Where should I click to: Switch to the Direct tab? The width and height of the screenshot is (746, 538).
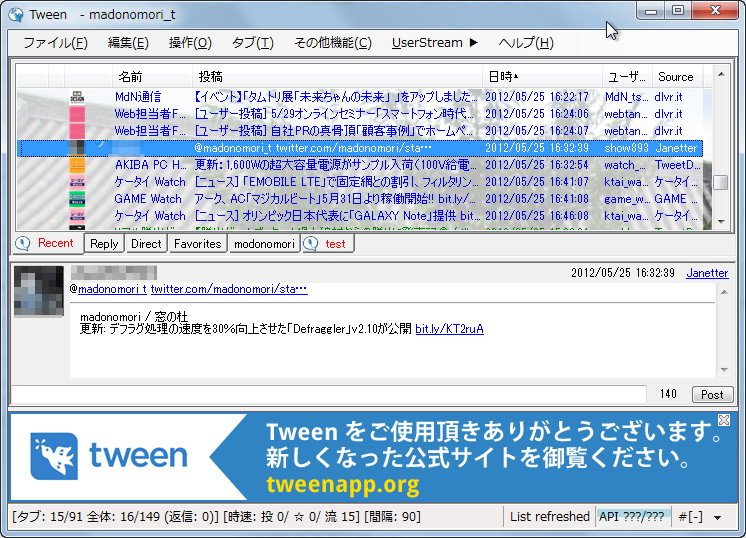click(146, 244)
